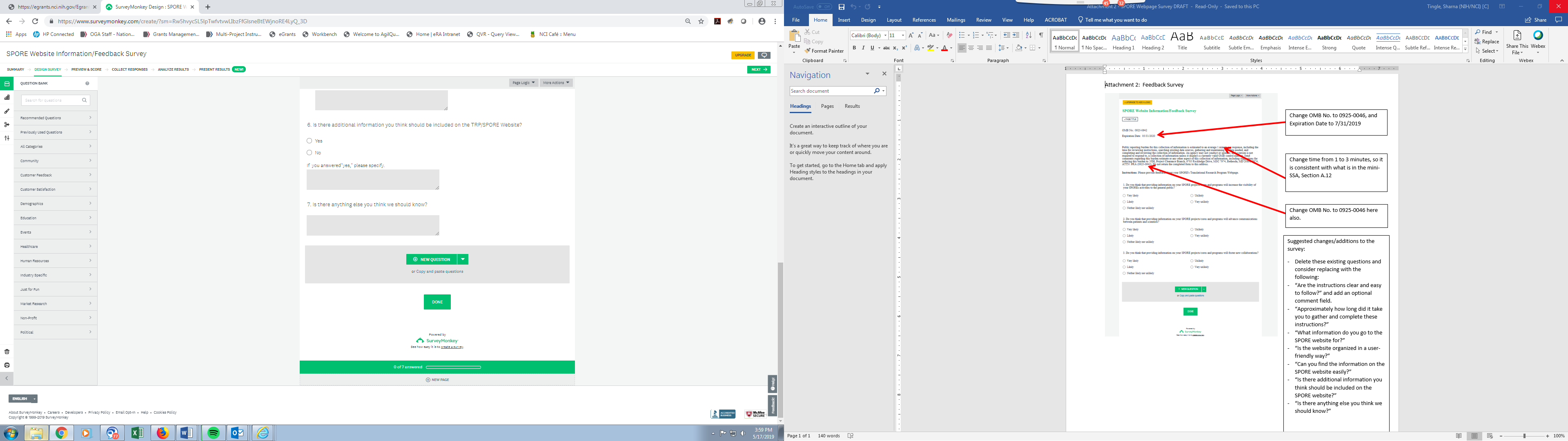Open the Page Logic dropdown
The width and height of the screenshot is (1568, 441).
pos(523,83)
